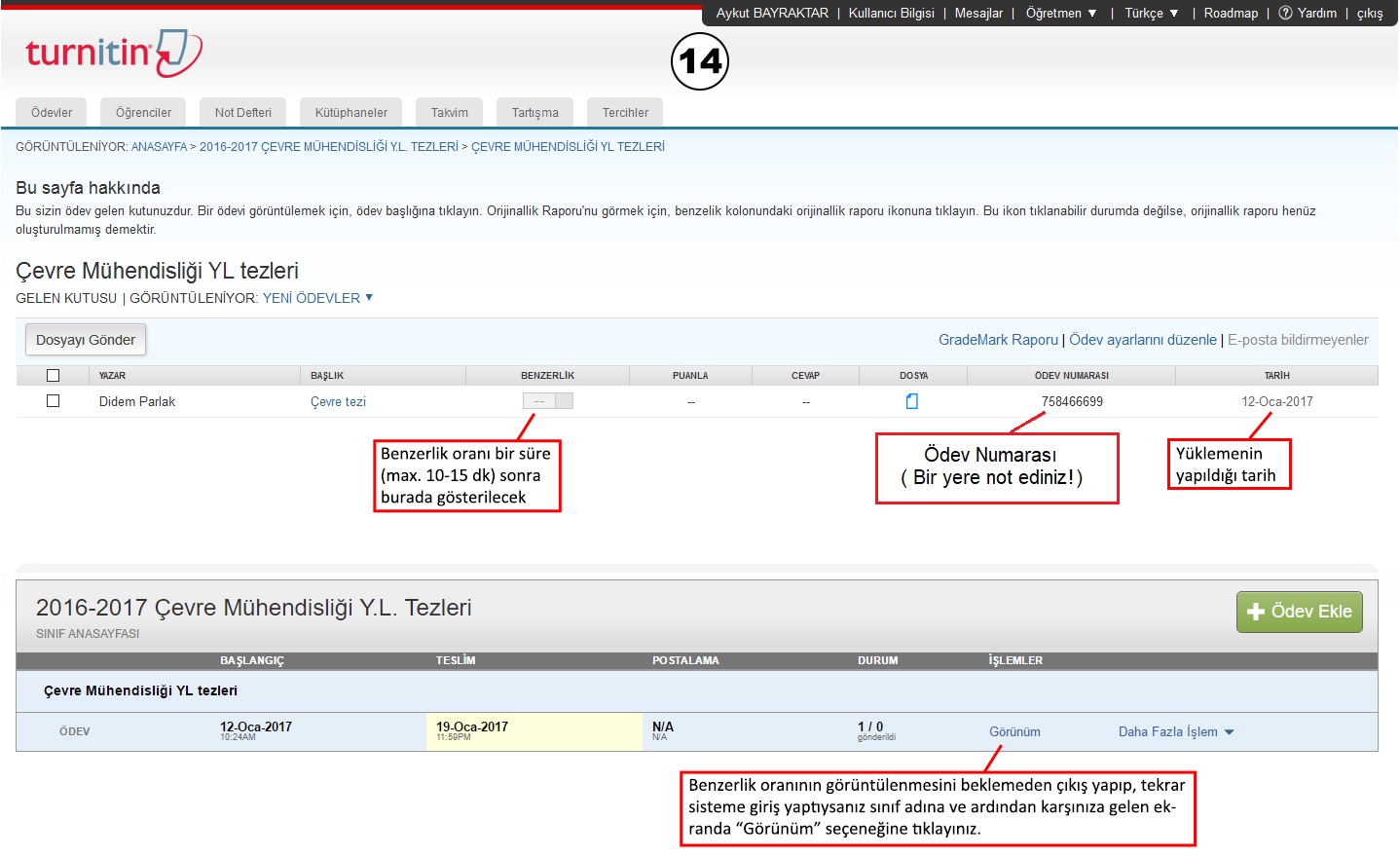Expand the Yeni Ödevler view filter

(317, 298)
